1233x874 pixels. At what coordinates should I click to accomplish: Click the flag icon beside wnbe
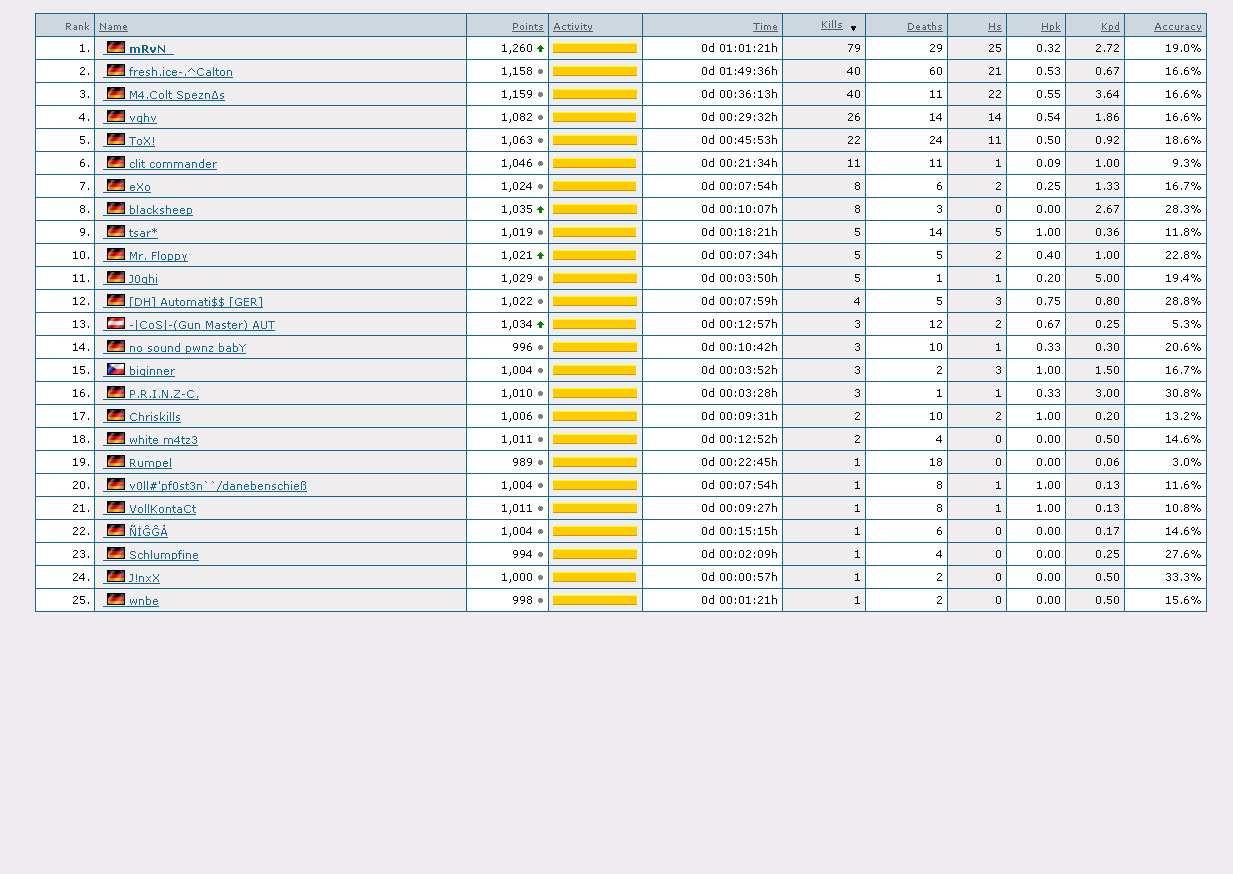tap(116, 600)
